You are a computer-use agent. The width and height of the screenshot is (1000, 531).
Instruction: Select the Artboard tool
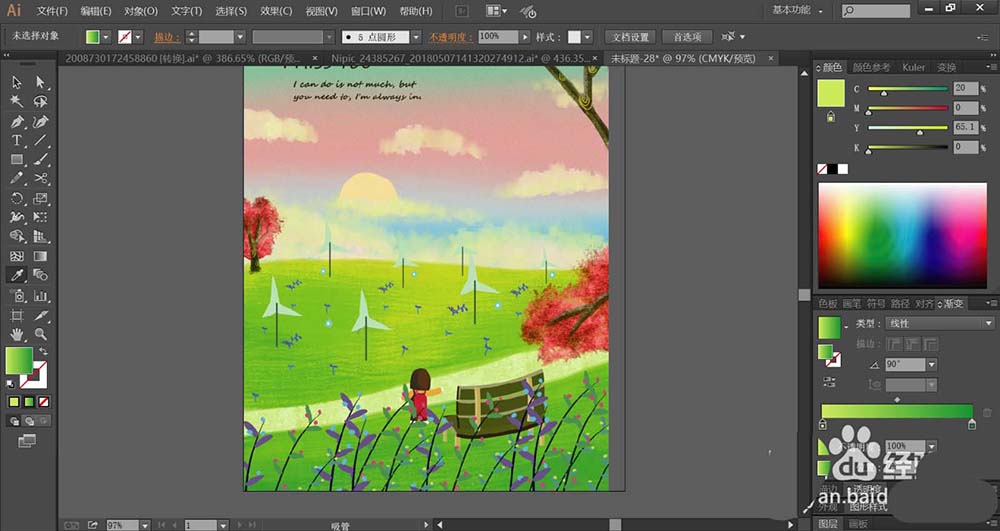tap(17, 315)
